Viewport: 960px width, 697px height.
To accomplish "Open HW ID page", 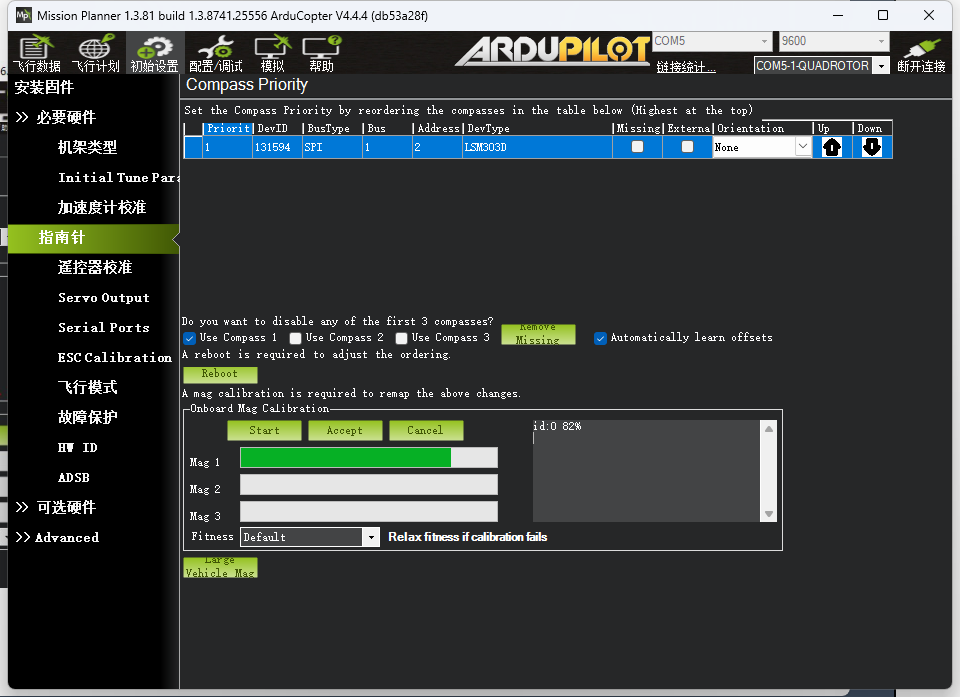I will (x=77, y=448).
